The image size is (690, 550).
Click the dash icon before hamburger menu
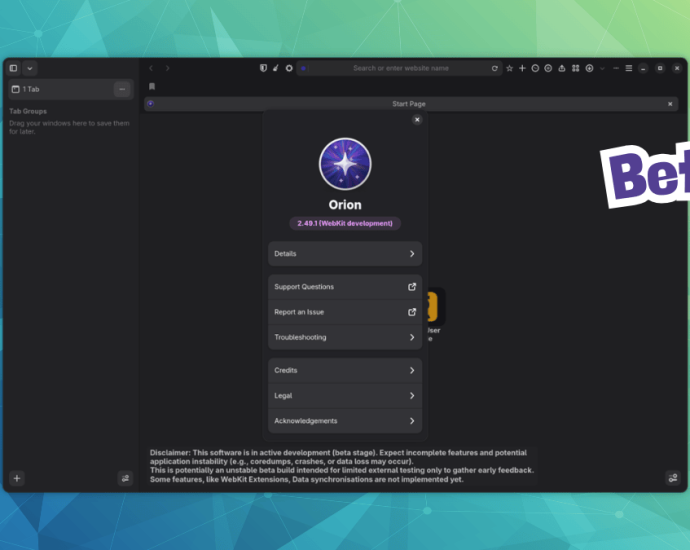(x=616, y=68)
